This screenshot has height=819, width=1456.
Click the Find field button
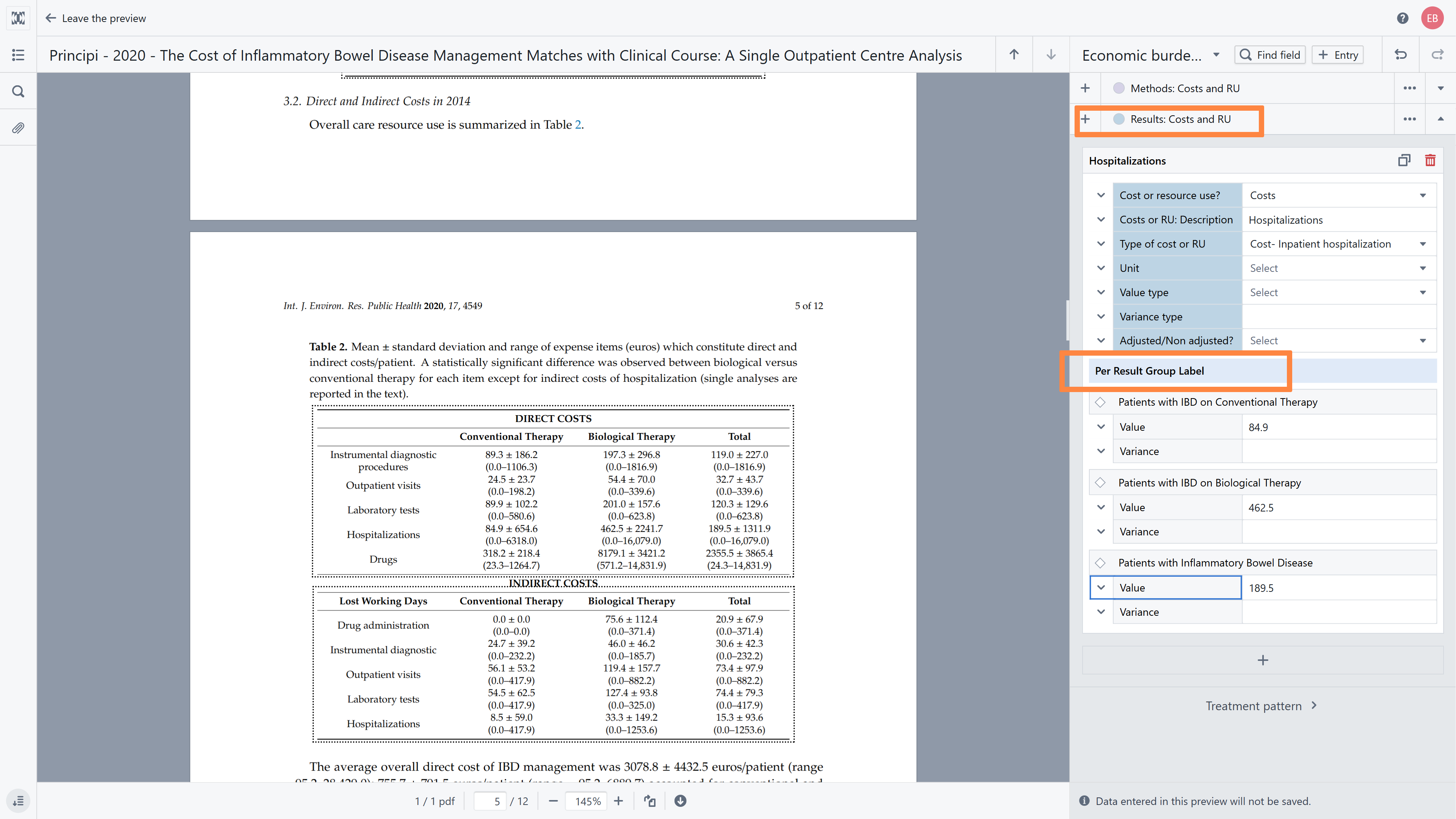coord(1270,55)
